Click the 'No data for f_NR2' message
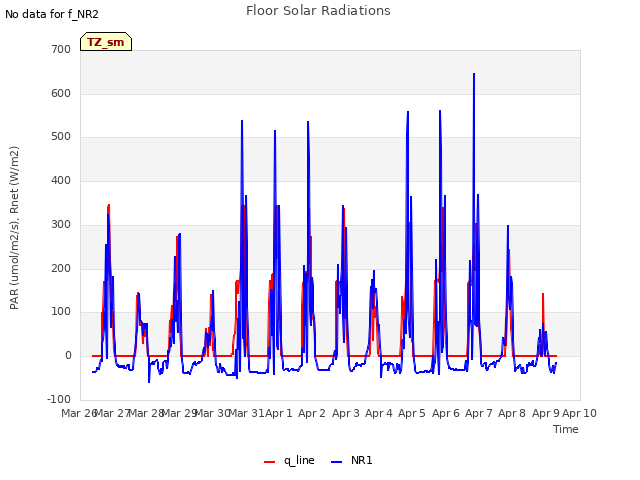Viewport: 640px width, 480px height. [x=52, y=14]
